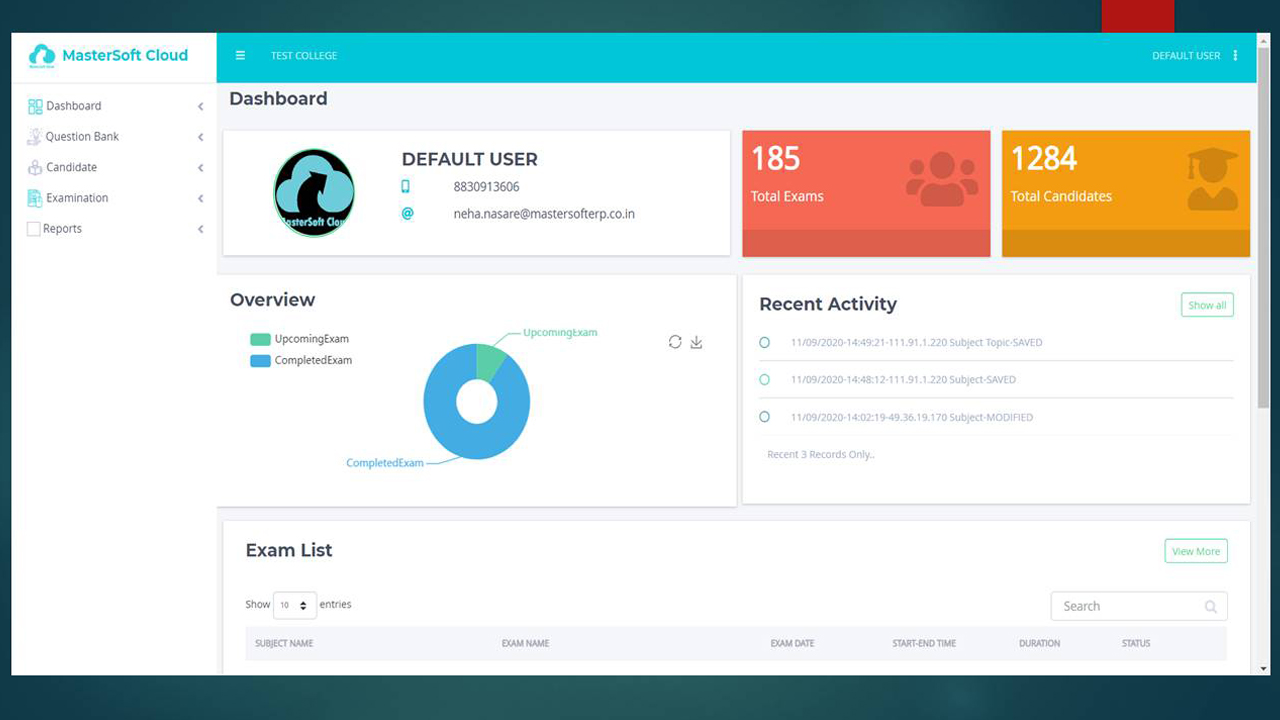Expand the Candidate menu chevron
Viewport: 1280px width, 720px height.
coord(200,168)
